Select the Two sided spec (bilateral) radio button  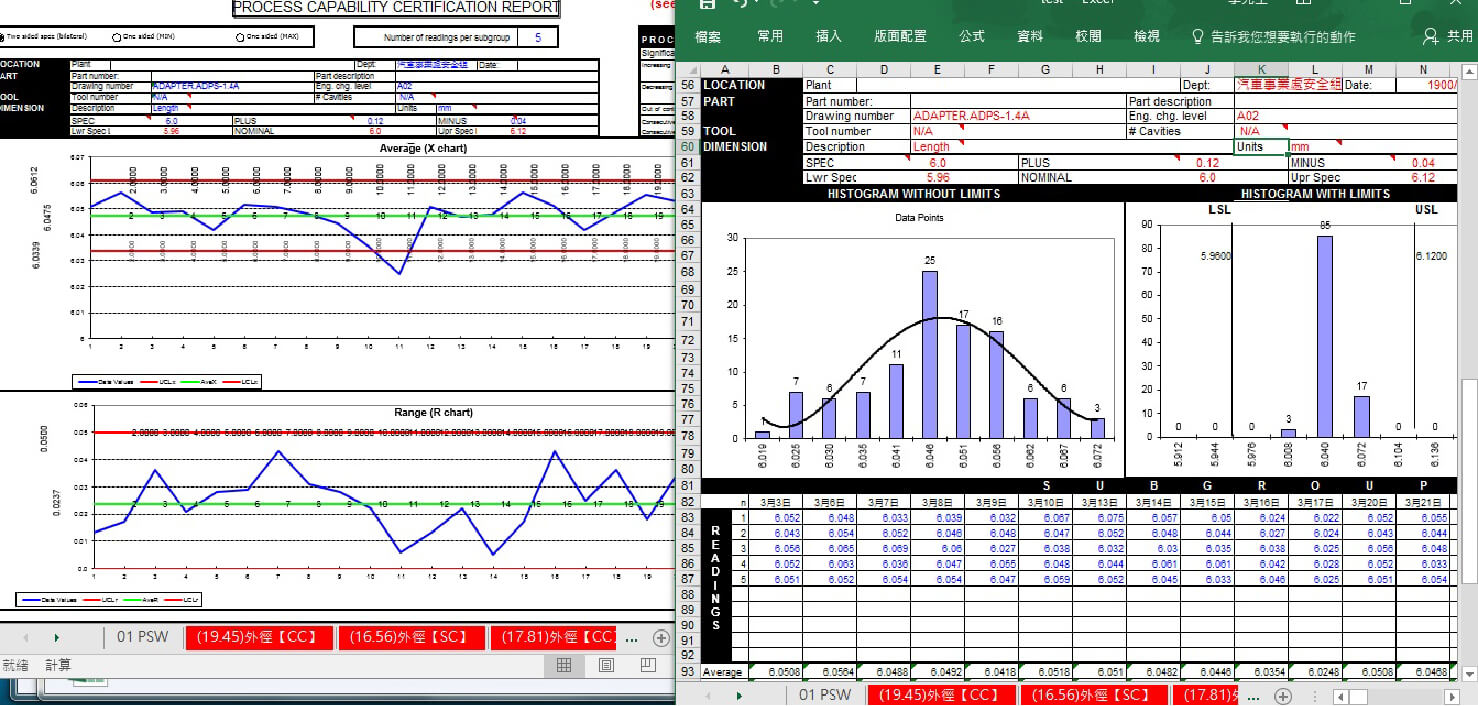pos(3,38)
